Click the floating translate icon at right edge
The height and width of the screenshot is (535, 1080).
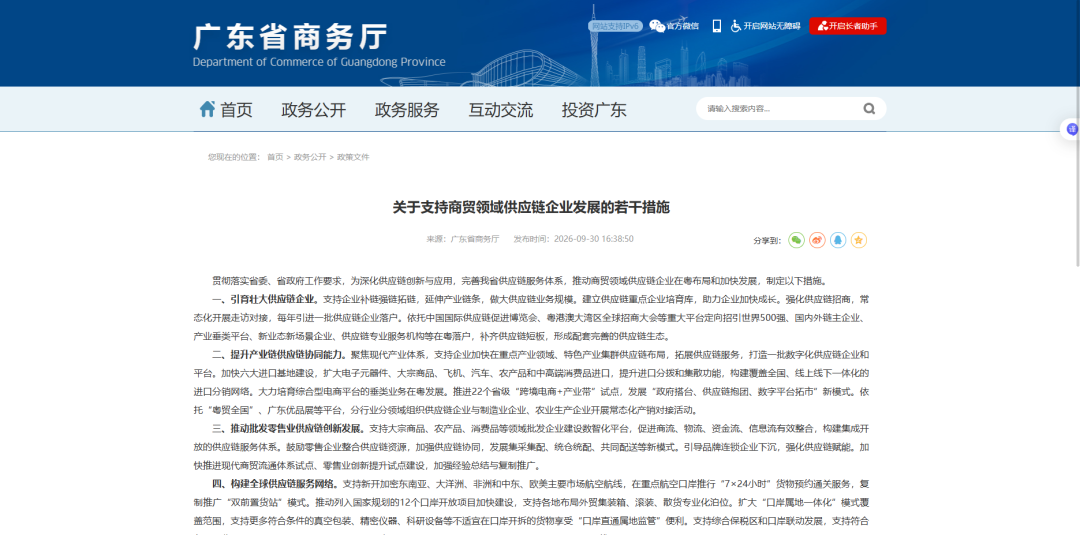(x=1071, y=129)
